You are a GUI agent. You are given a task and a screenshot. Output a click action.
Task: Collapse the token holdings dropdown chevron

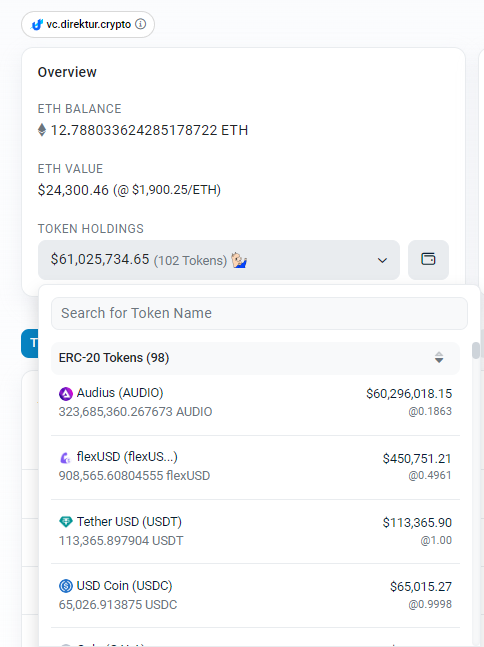coord(382,260)
